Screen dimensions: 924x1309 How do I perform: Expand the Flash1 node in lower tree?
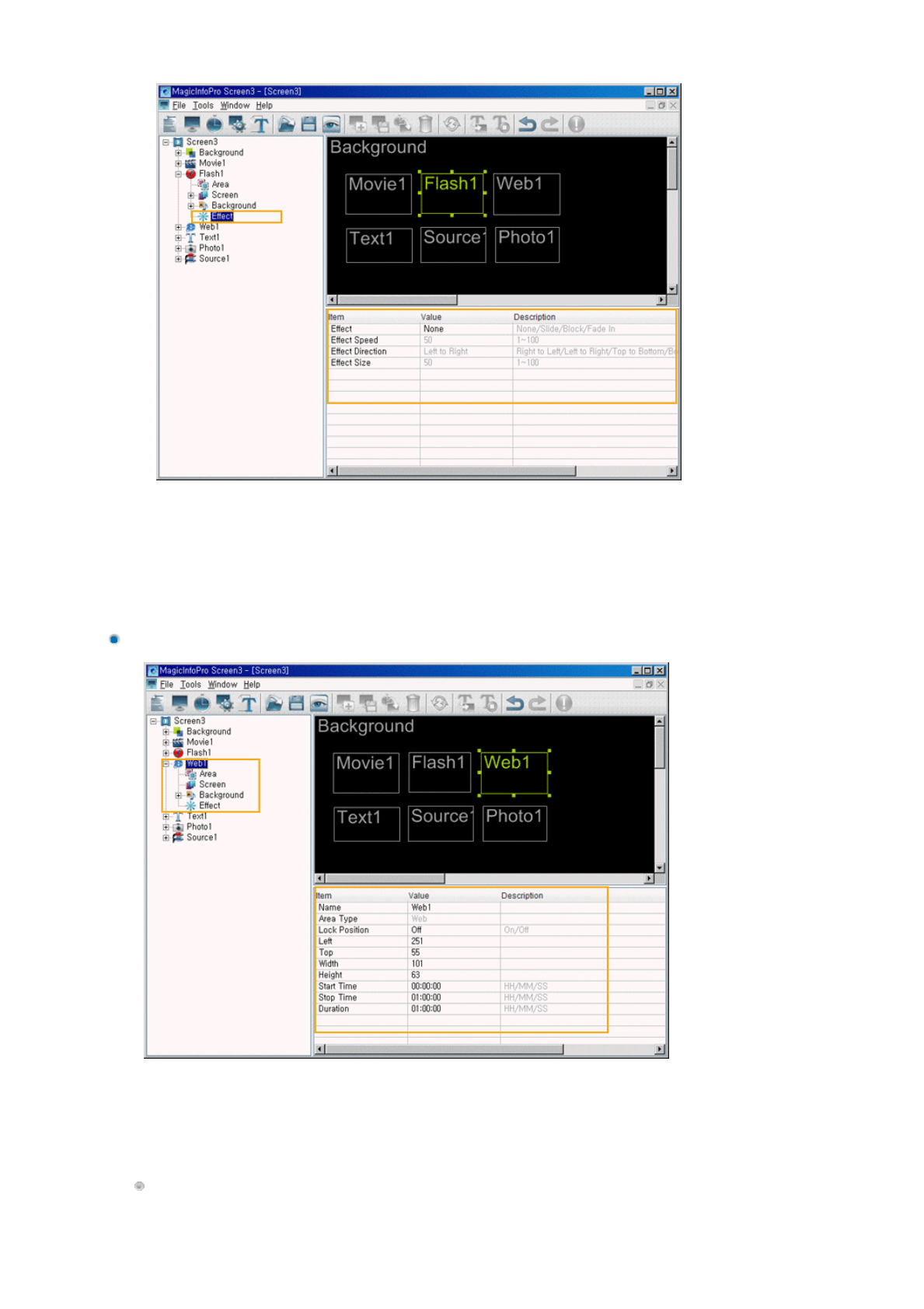(166, 752)
